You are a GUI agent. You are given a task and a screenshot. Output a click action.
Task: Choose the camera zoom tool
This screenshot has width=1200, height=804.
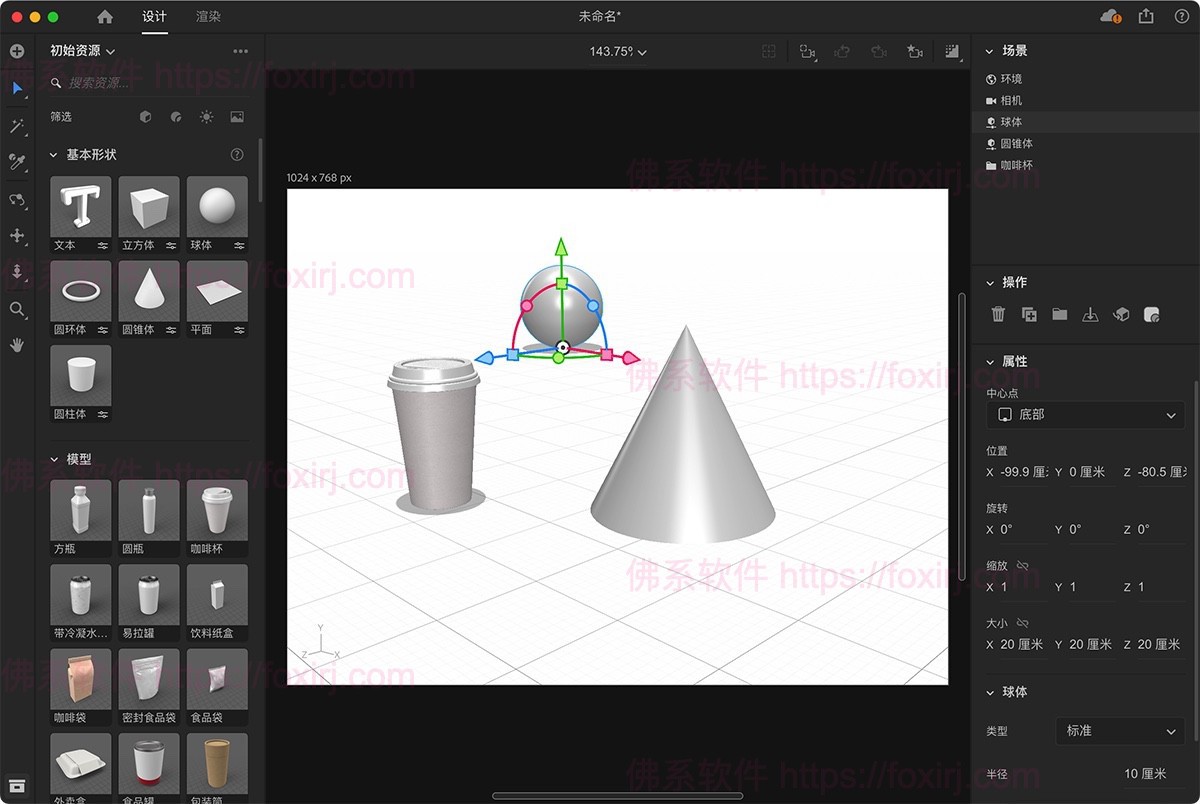click(17, 310)
